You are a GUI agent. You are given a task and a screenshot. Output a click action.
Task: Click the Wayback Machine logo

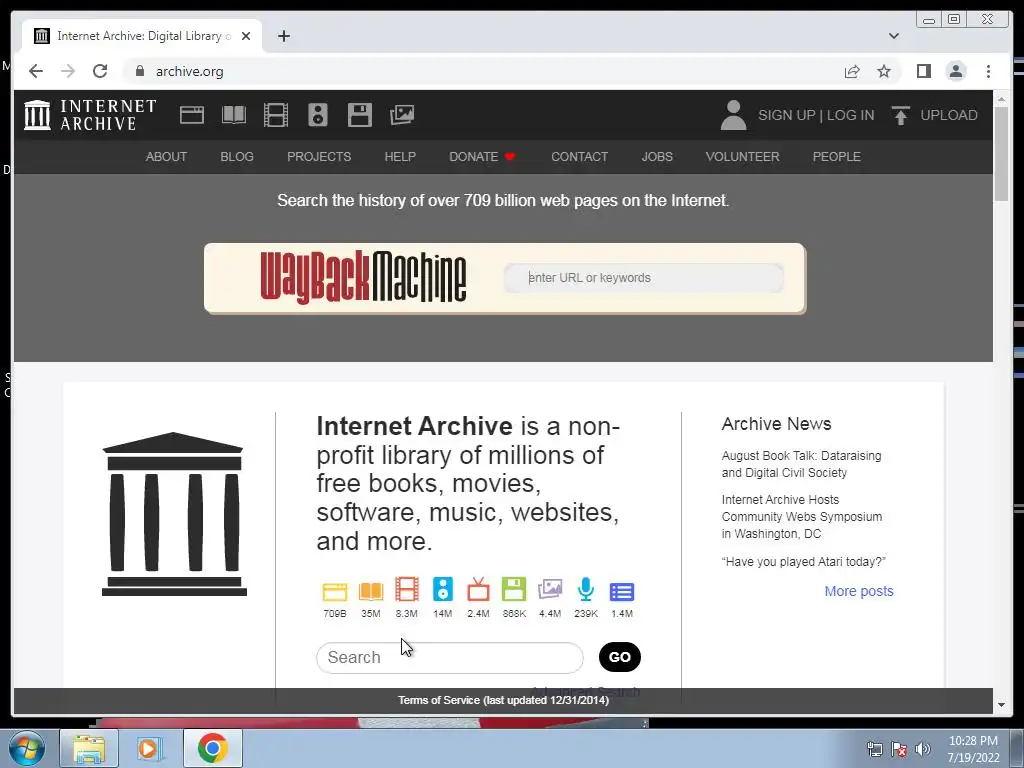363,278
